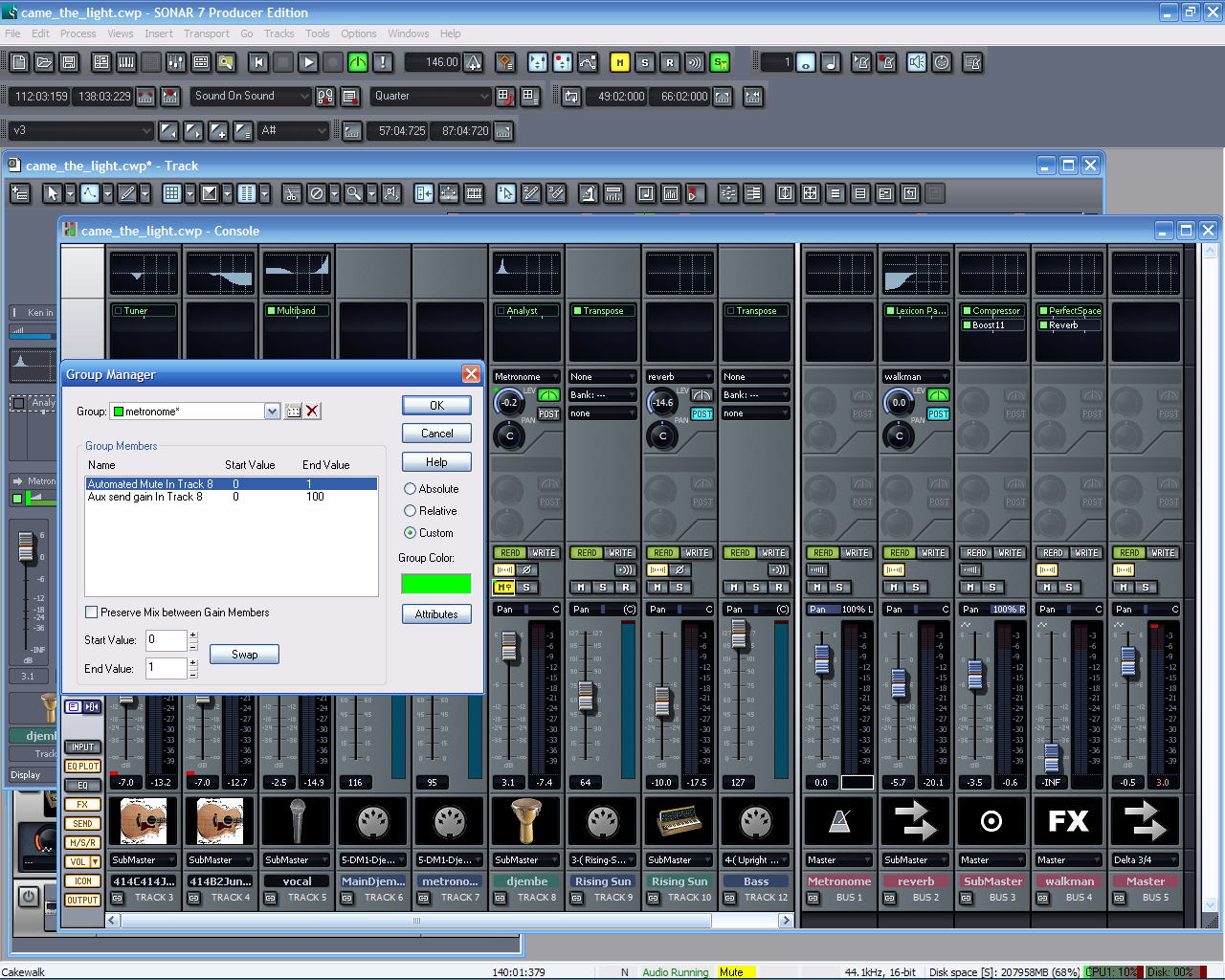Open the File menu
The width and height of the screenshot is (1225, 980).
click(x=12, y=33)
